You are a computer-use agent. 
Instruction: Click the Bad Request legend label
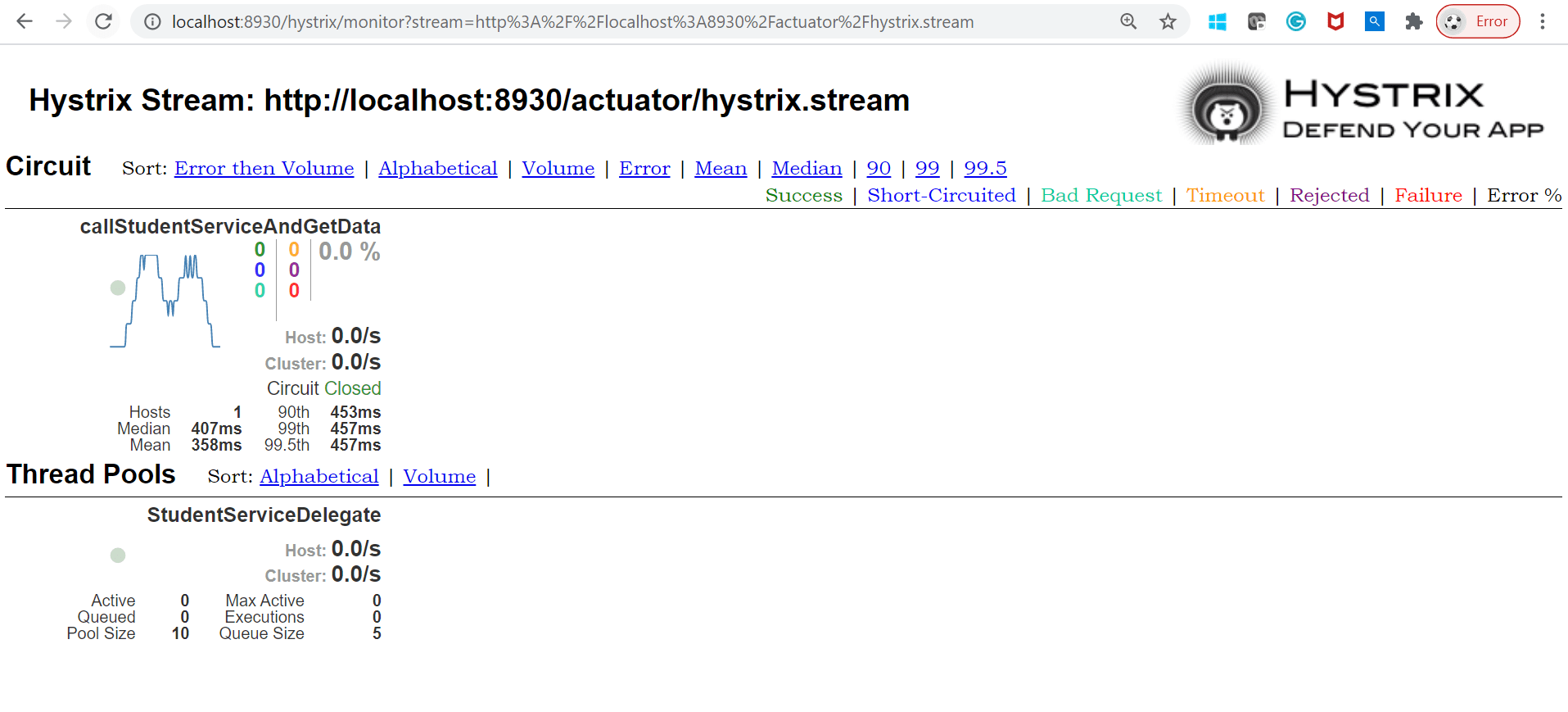[x=1101, y=195]
